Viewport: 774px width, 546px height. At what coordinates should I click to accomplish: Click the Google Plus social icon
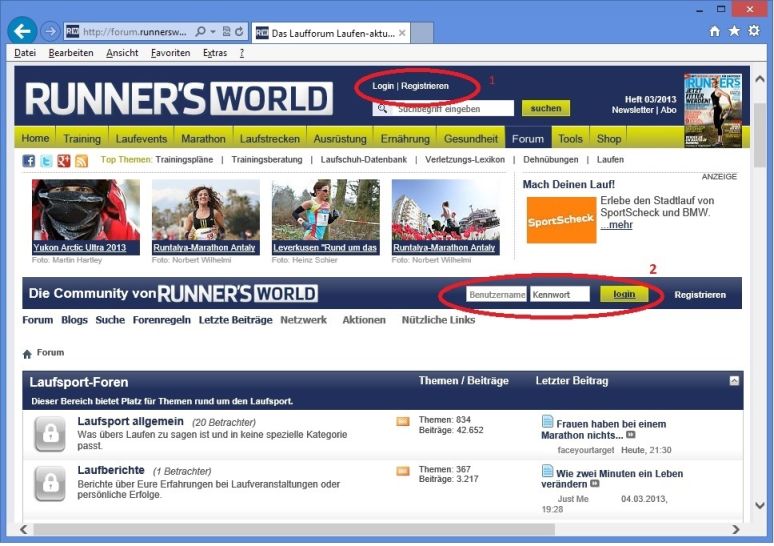63,161
